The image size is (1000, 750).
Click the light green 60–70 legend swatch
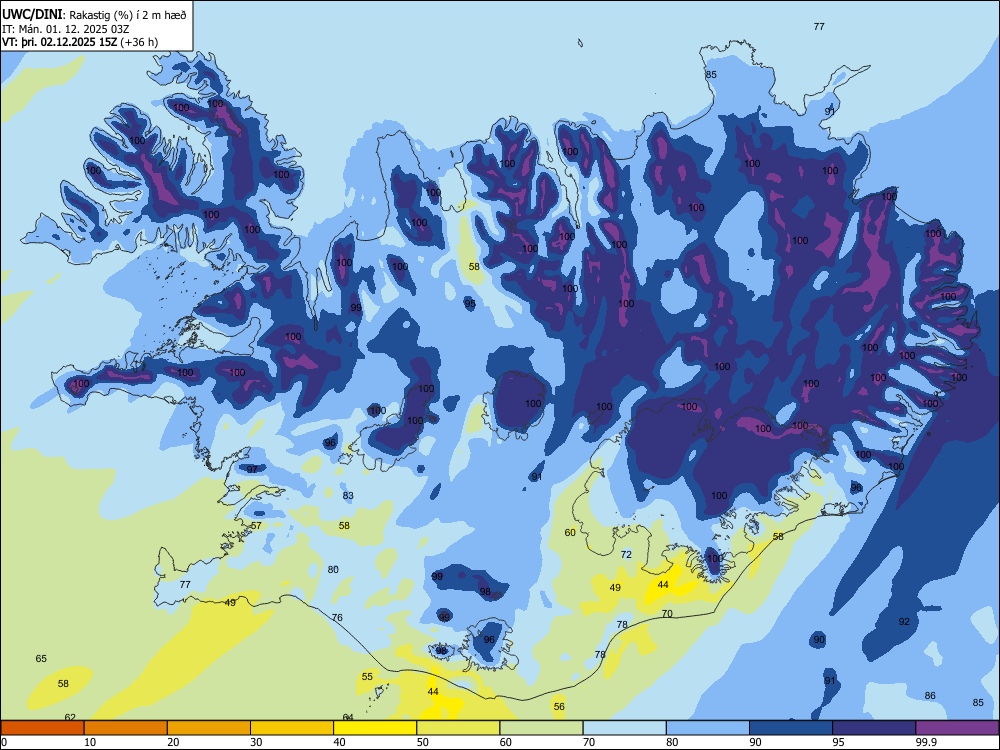[x=541, y=728]
